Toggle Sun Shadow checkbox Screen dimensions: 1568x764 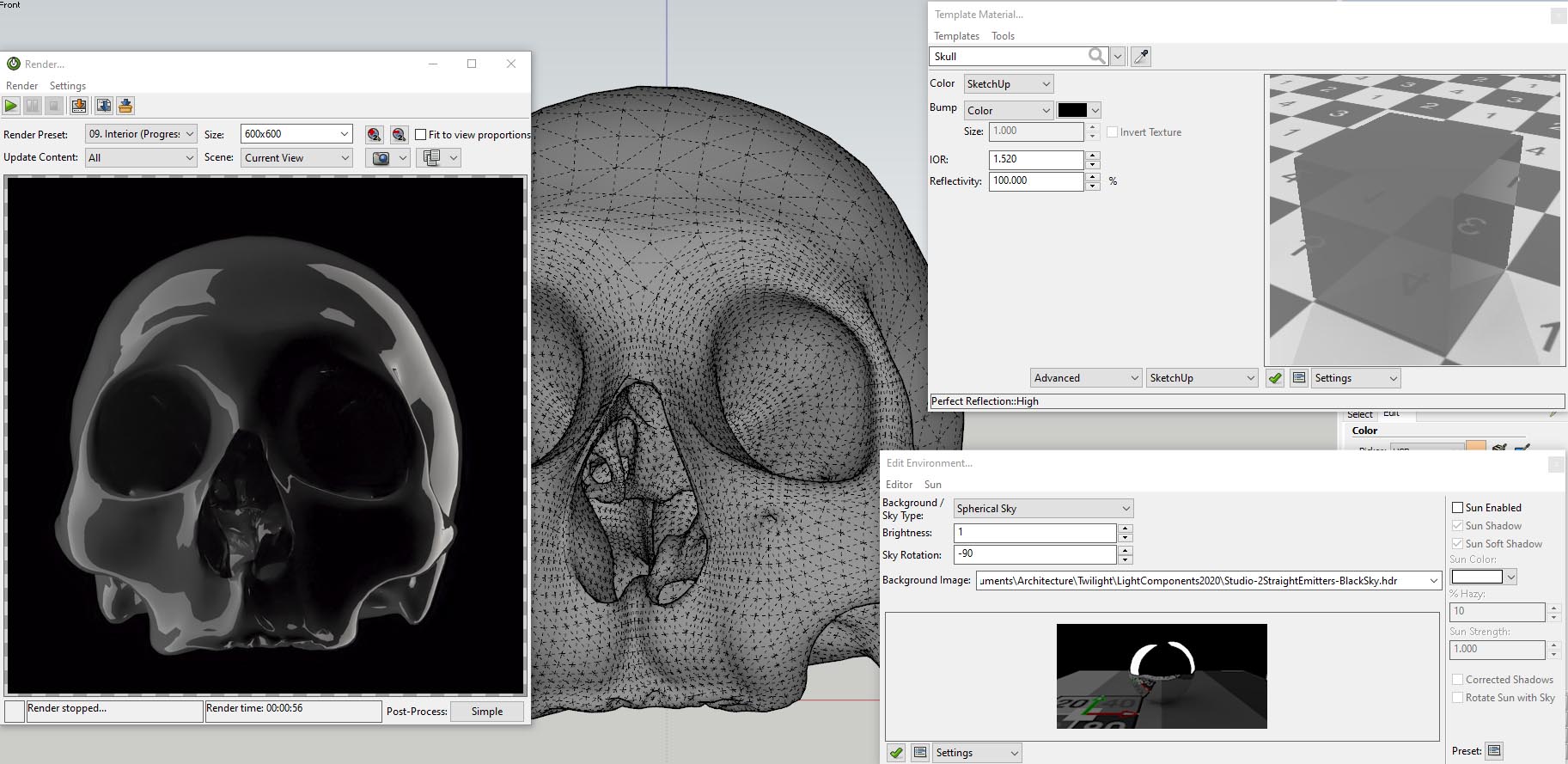point(1457,526)
